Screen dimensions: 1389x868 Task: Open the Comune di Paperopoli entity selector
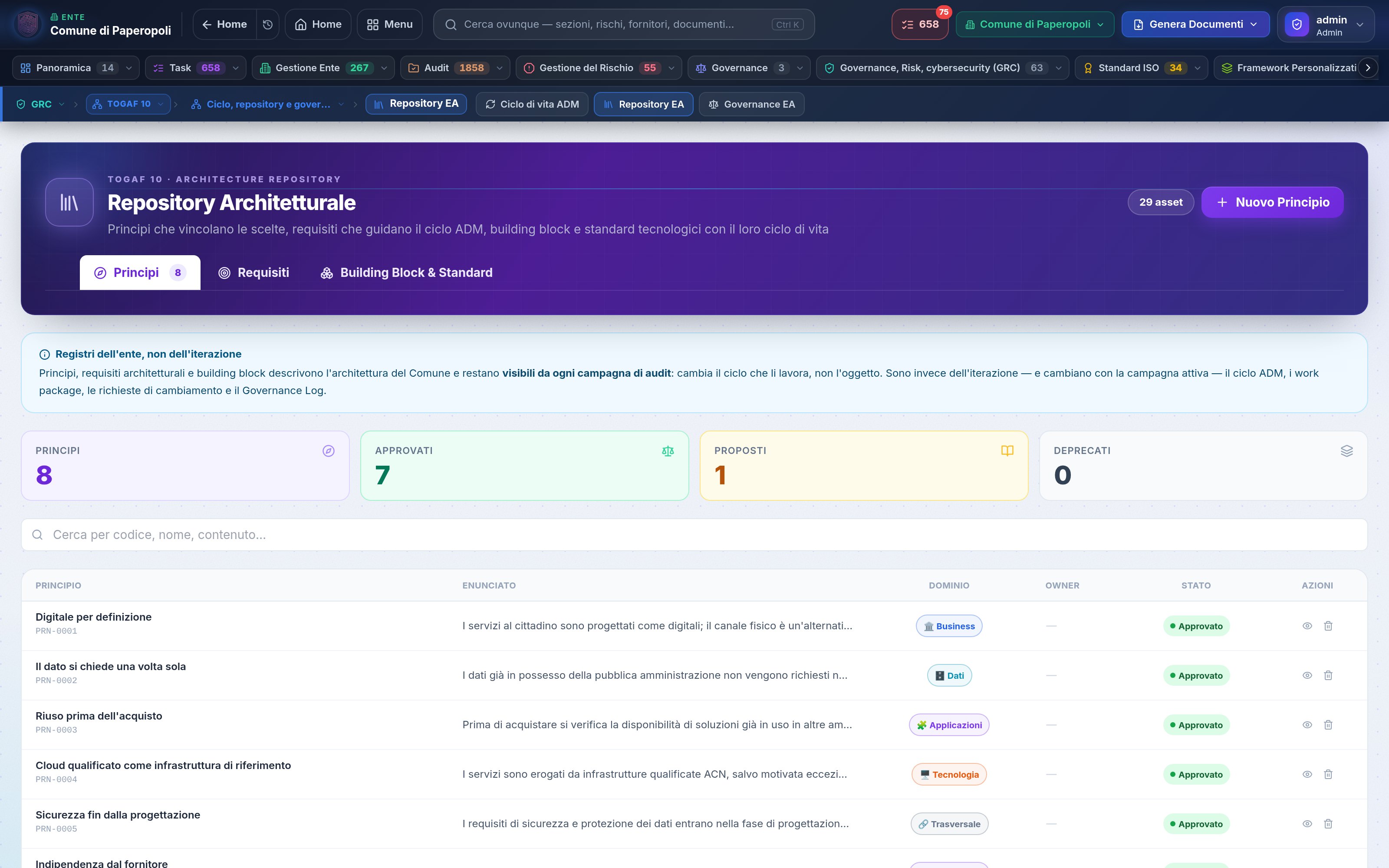(x=1035, y=24)
